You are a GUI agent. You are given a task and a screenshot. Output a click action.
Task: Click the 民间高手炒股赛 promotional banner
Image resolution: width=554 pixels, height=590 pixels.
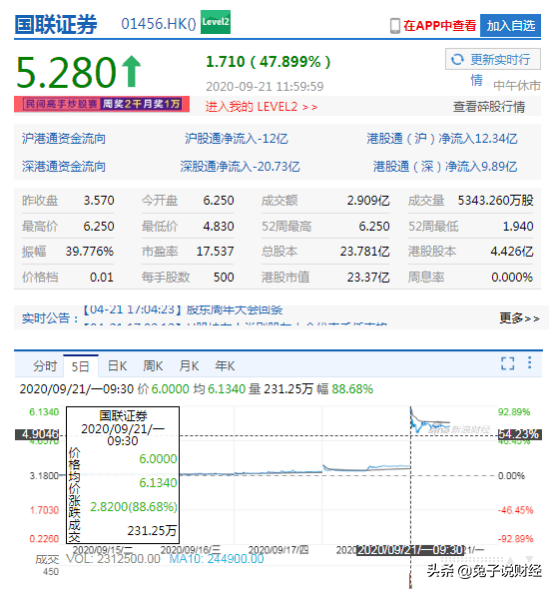(102, 104)
